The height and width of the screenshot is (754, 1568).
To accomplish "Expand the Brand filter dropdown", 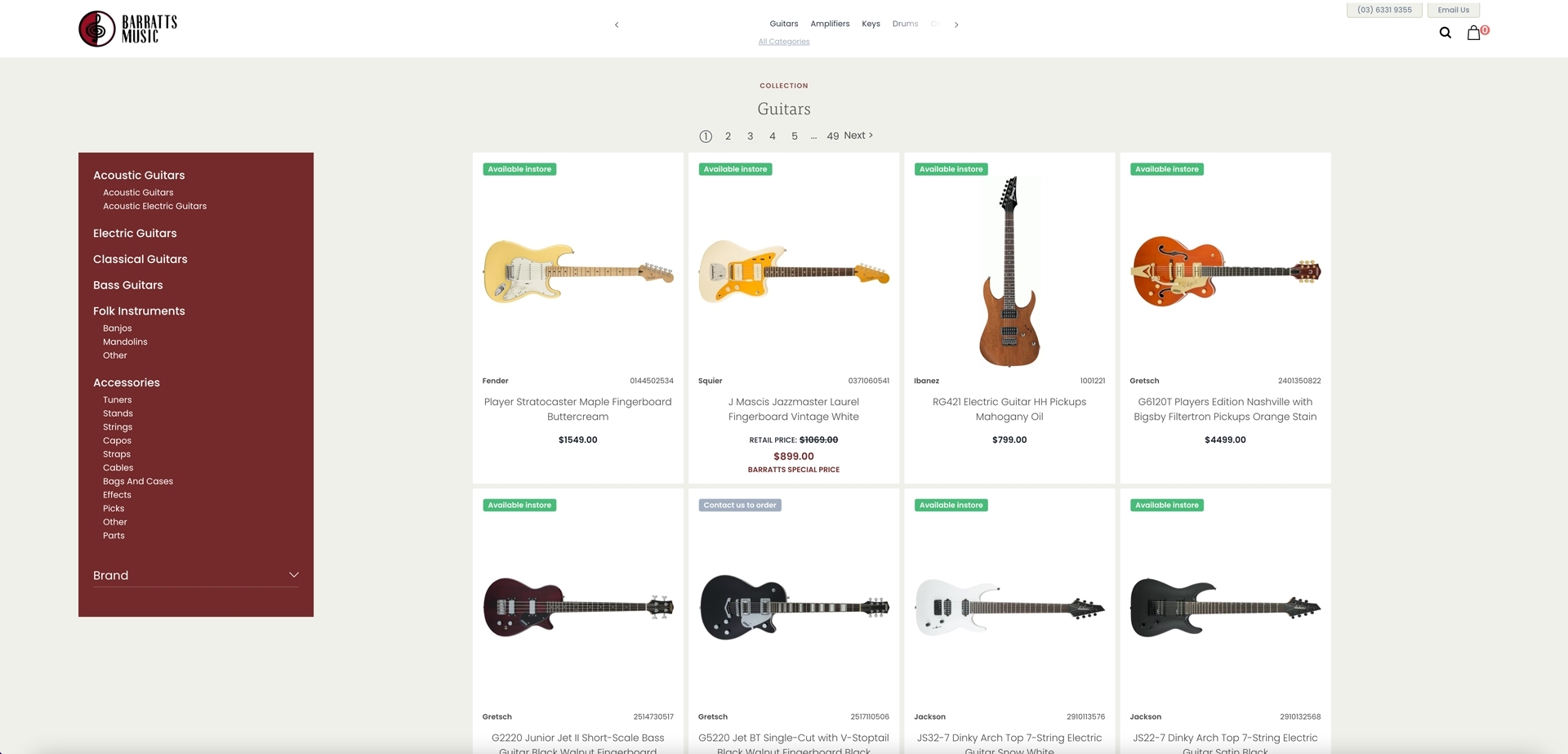I will coord(196,575).
